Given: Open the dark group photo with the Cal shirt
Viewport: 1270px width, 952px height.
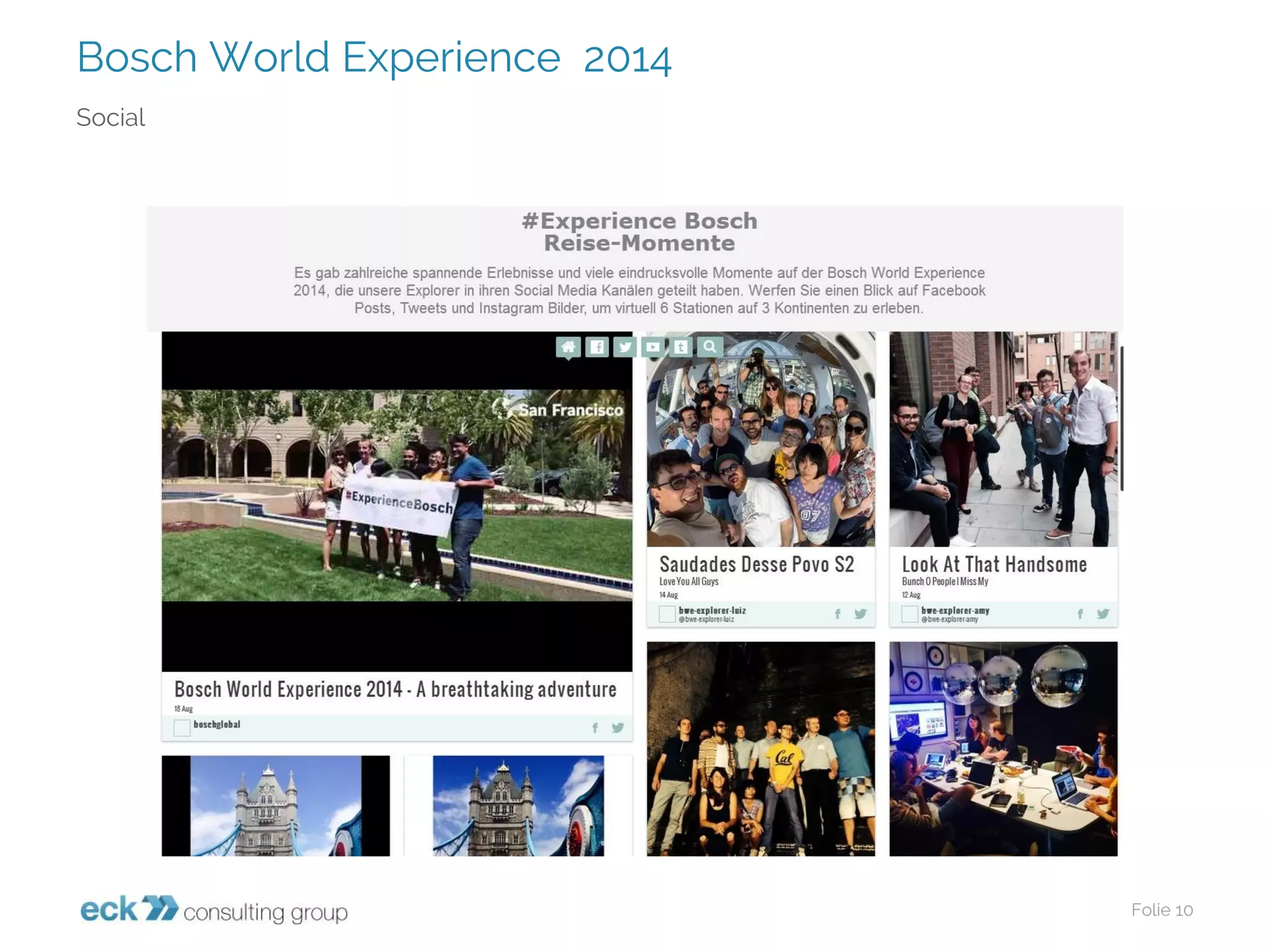Looking at the screenshot, I should pos(761,749).
